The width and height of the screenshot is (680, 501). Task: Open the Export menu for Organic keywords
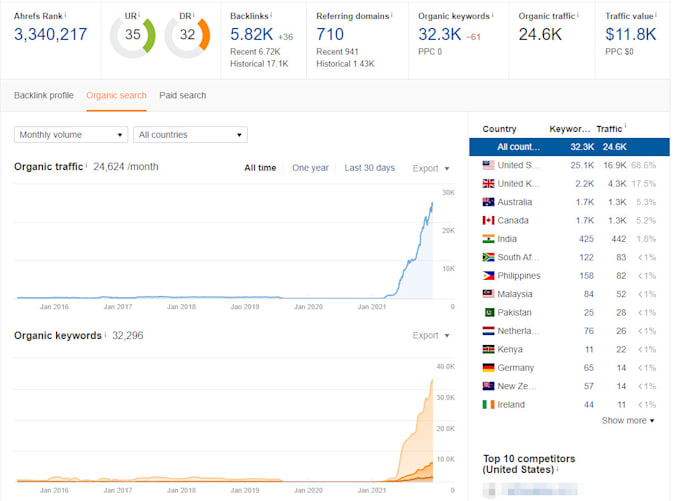click(431, 335)
